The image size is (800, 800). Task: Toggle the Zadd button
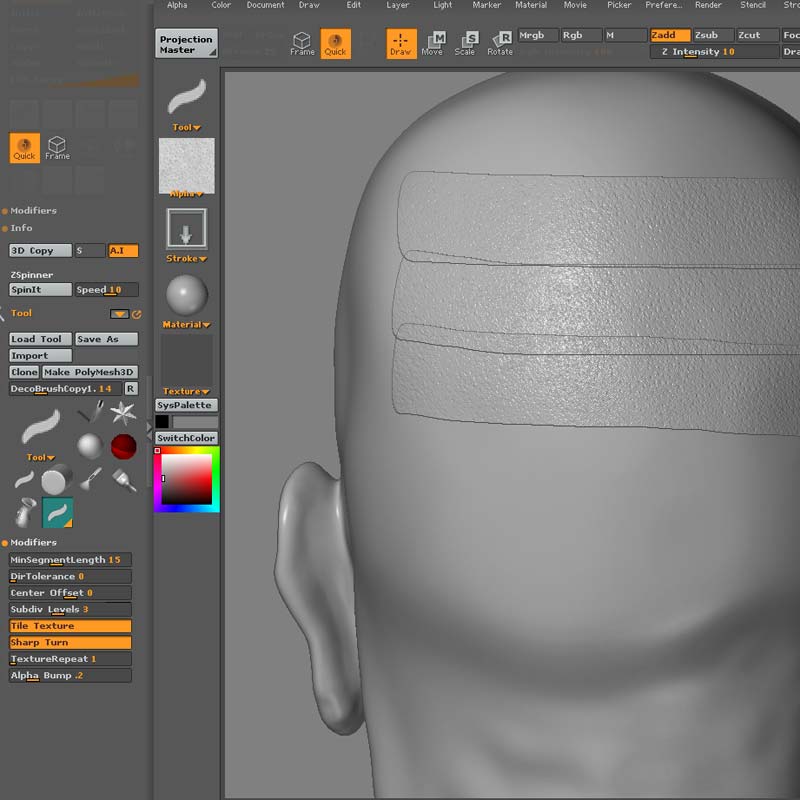click(x=670, y=35)
